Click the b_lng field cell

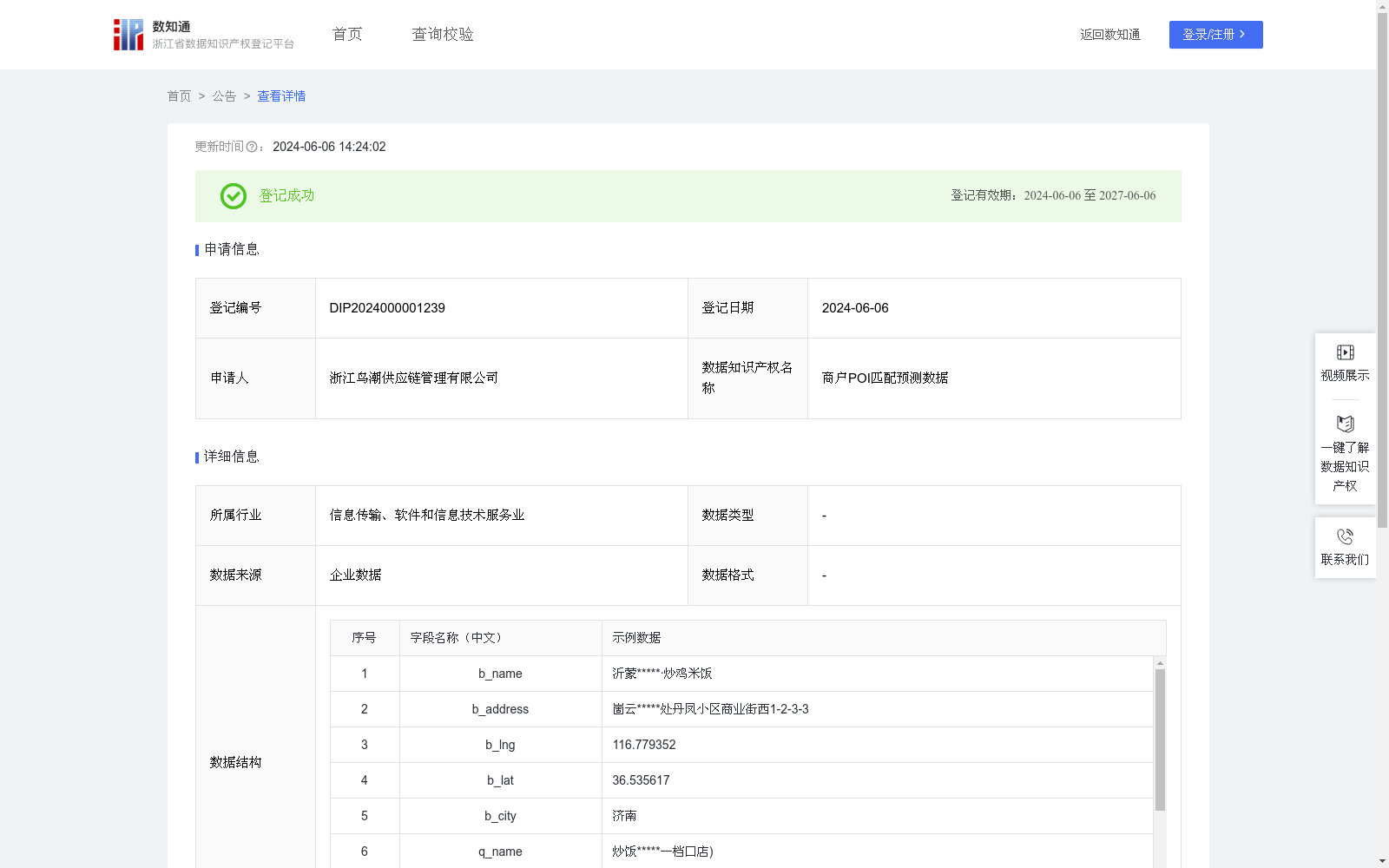(500, 745)
